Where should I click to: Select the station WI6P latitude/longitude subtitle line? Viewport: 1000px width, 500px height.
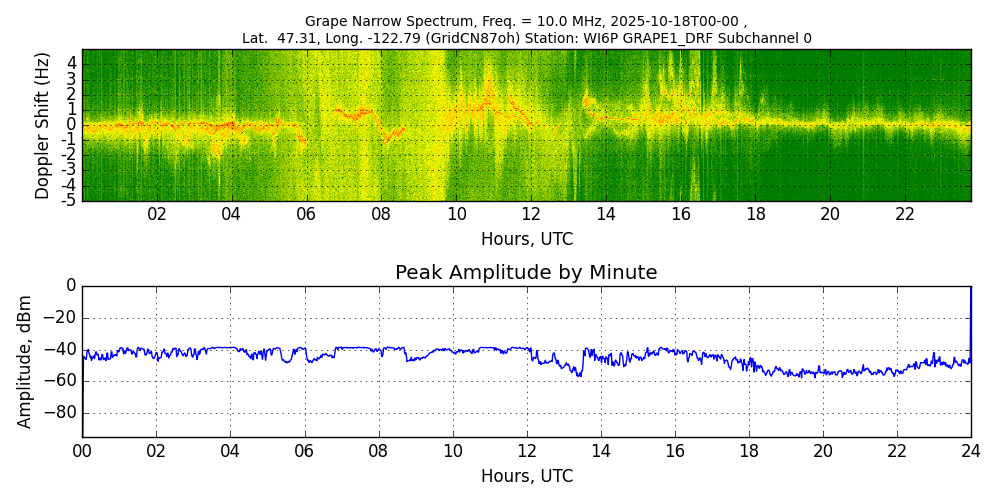coord(526,38)
